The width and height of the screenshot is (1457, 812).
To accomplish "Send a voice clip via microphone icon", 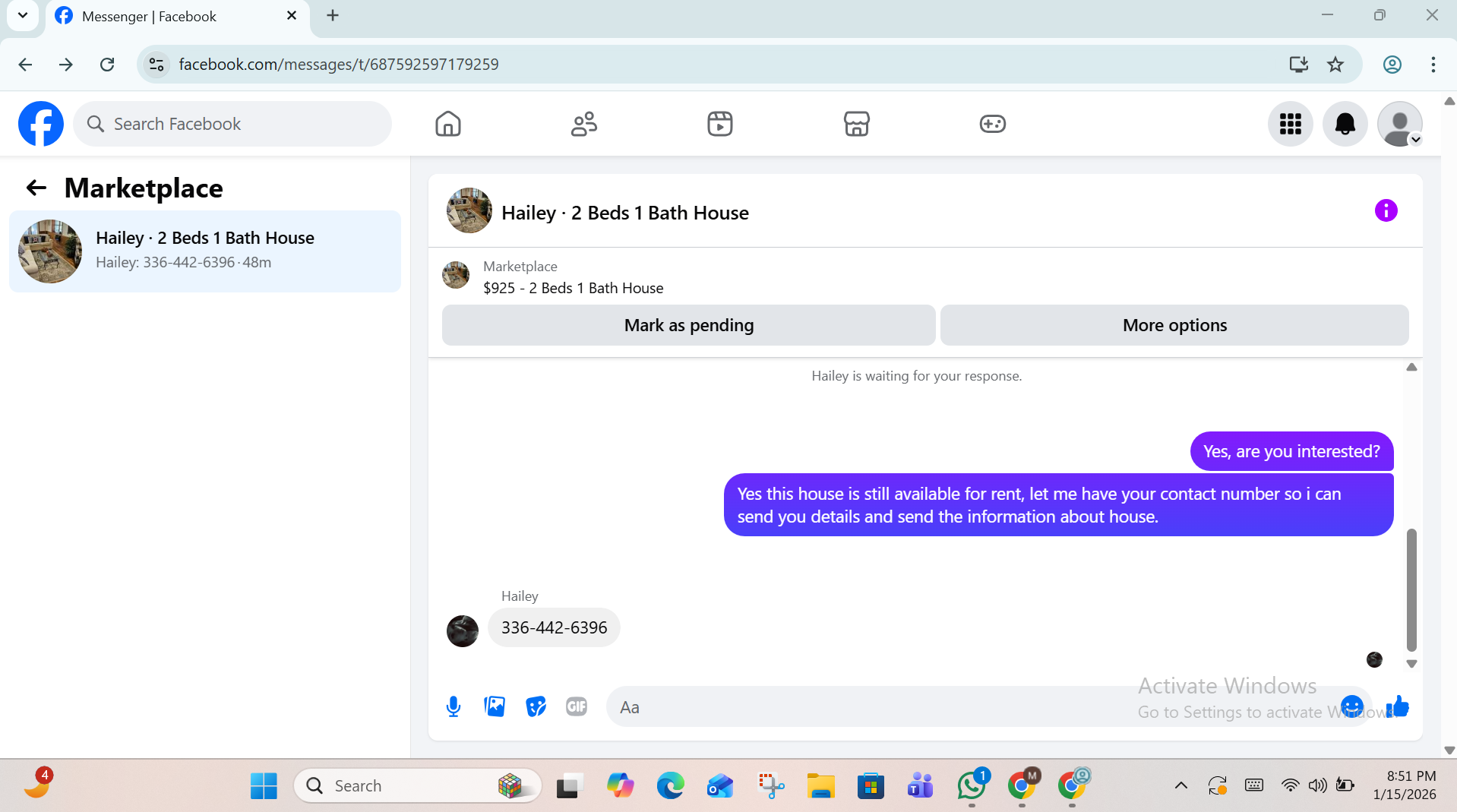I will pos(454,707).
